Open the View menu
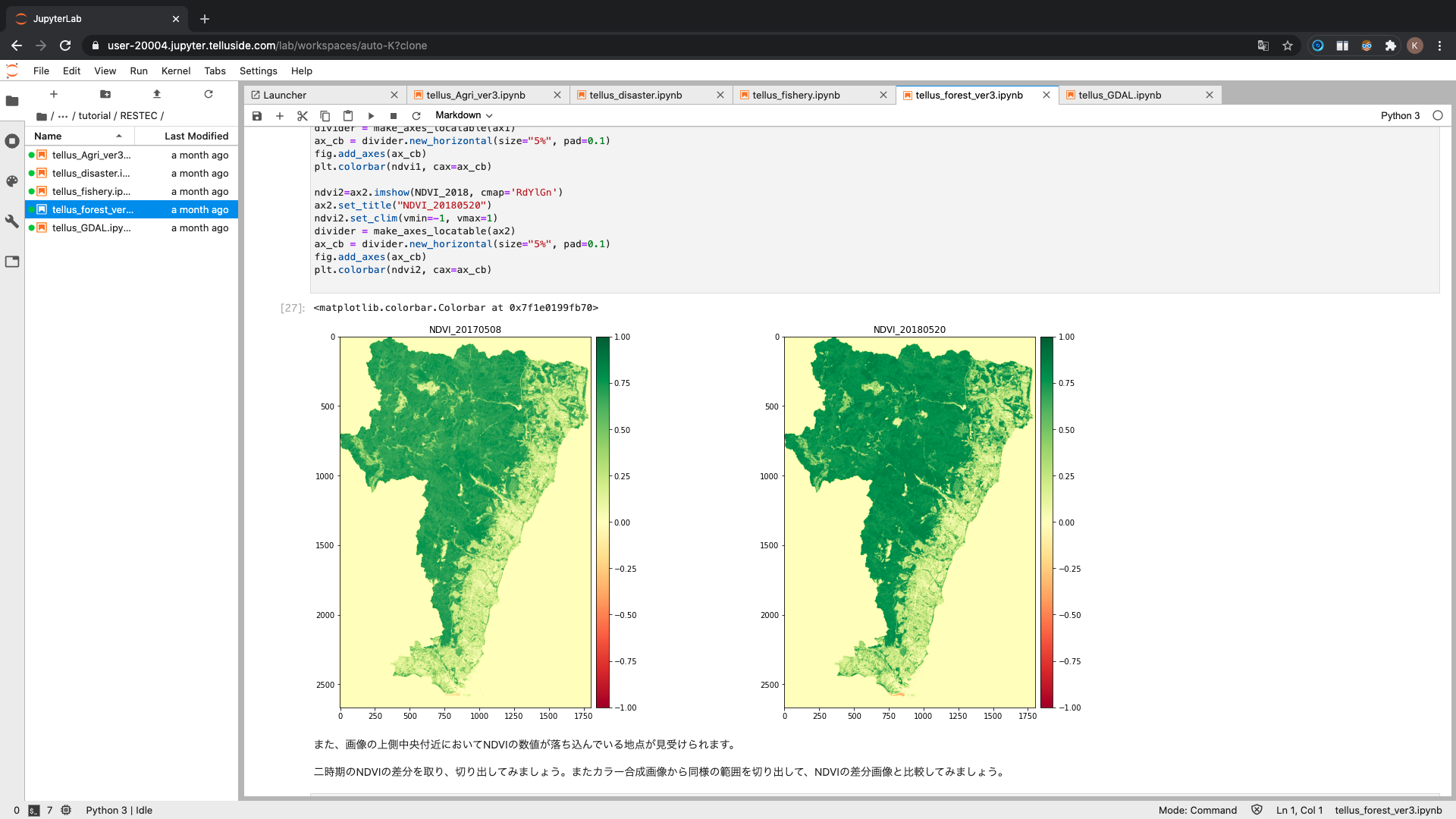1456x819 pixels. (105, 71)
